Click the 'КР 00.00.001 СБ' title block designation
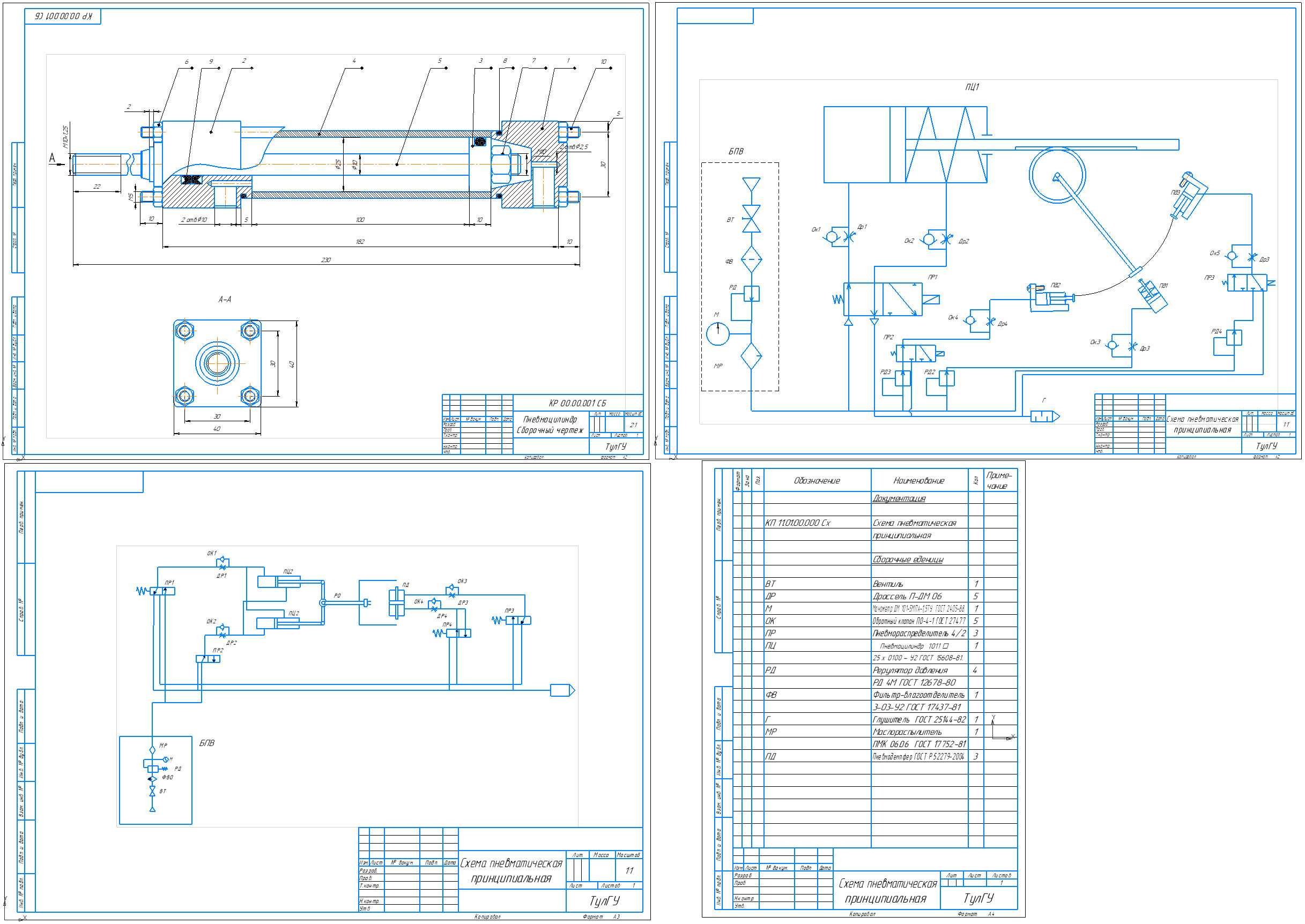 click(x=577, y=403)
